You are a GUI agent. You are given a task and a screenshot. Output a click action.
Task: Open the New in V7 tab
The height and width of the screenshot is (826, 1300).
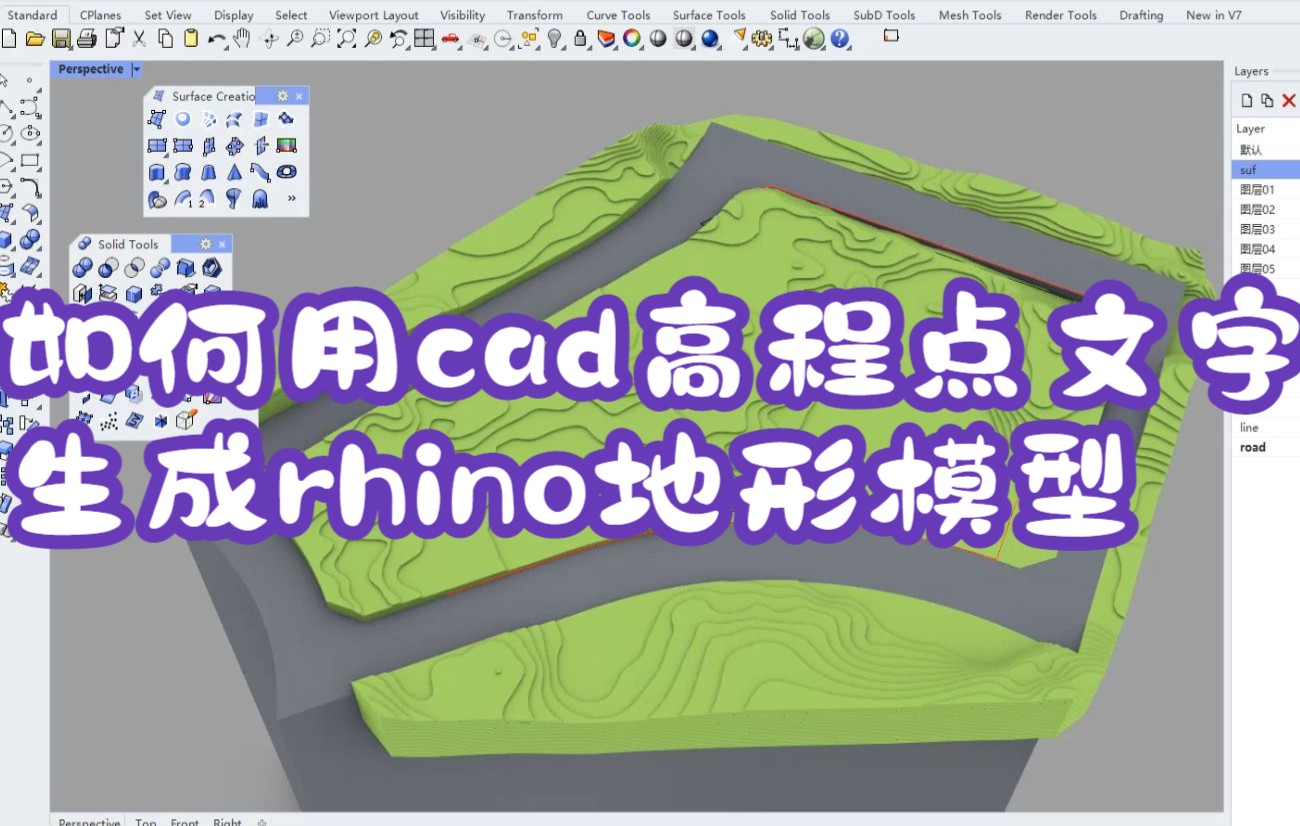click(1213, 15)
